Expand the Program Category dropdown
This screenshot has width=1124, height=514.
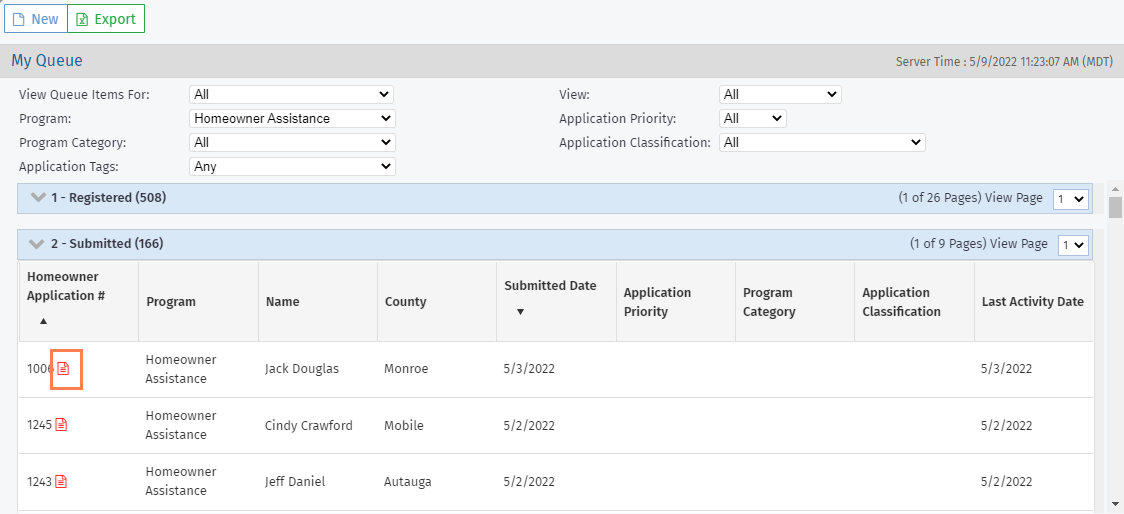click(292, 142)
